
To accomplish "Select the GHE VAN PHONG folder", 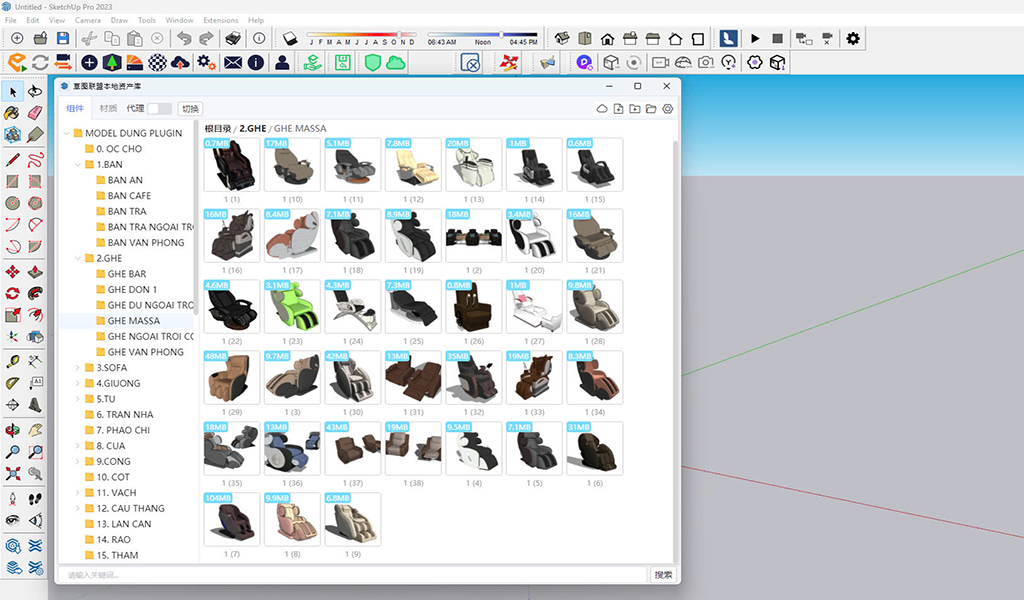I will click(x=145, y=352).
